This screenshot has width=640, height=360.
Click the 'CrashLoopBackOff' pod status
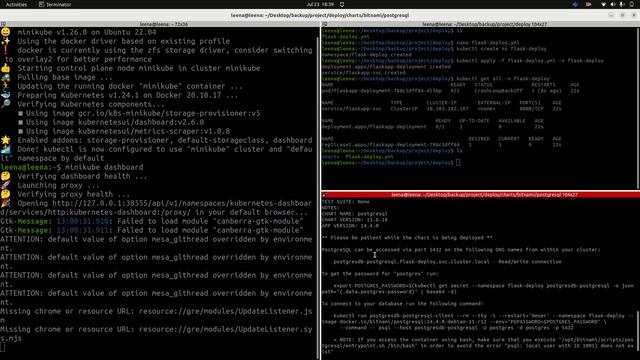coord(498,91)
